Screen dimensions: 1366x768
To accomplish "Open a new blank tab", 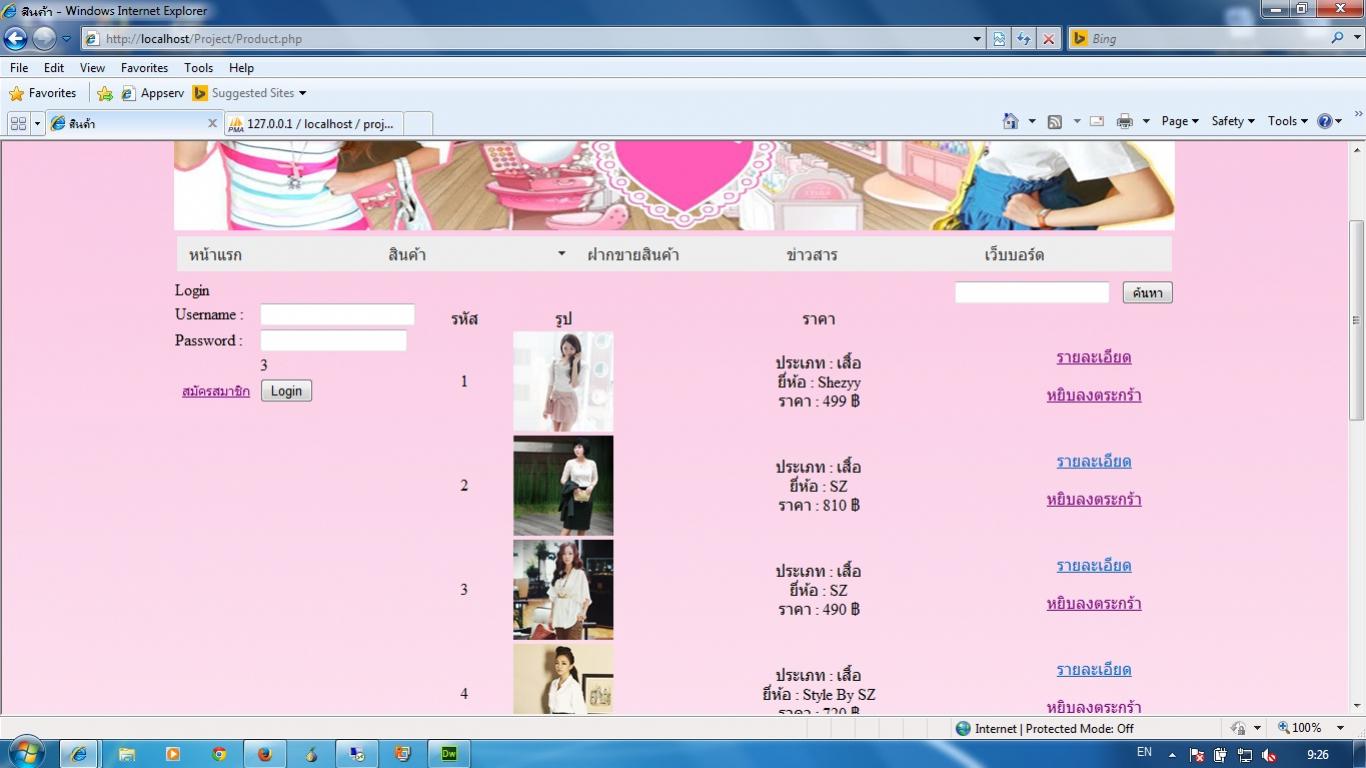I will pos(418,124).
